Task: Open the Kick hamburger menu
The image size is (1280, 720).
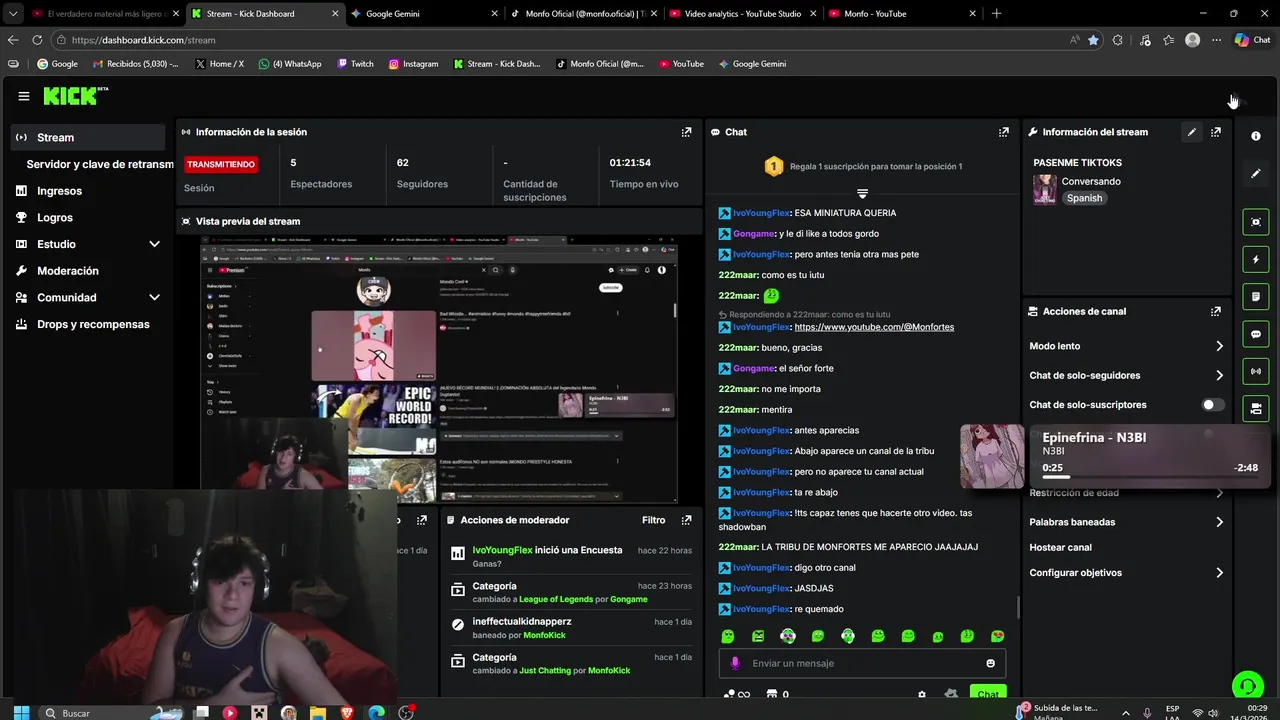Action: pyautogui.click(x=23, y=96)
